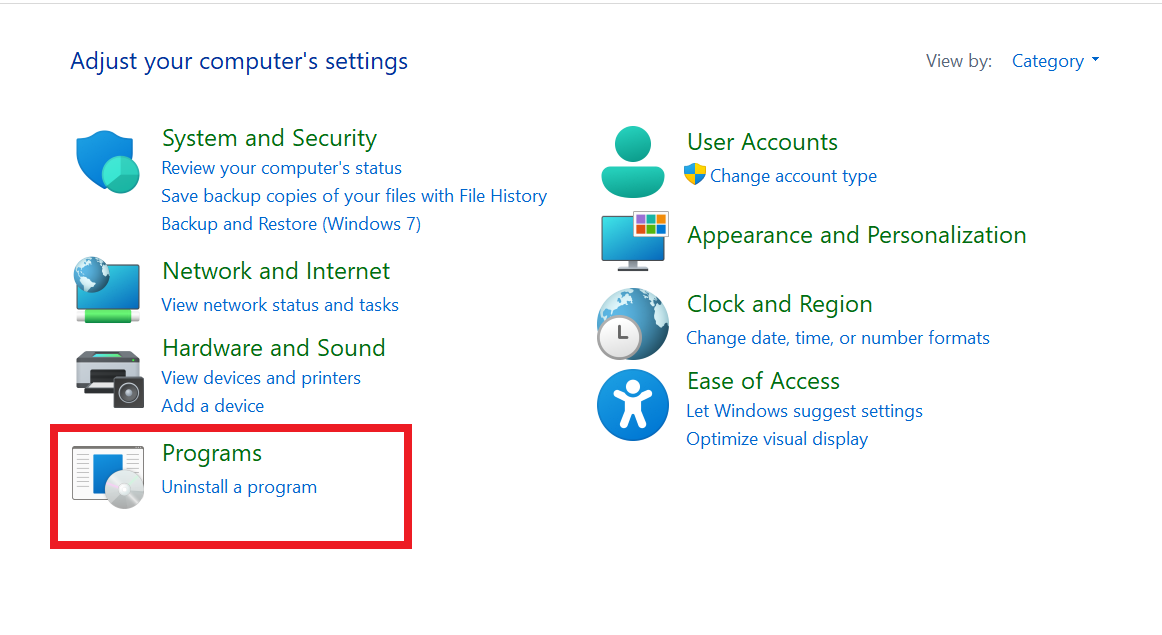
Task: Open Change date, time, or number formats
Action: (838, 338)
